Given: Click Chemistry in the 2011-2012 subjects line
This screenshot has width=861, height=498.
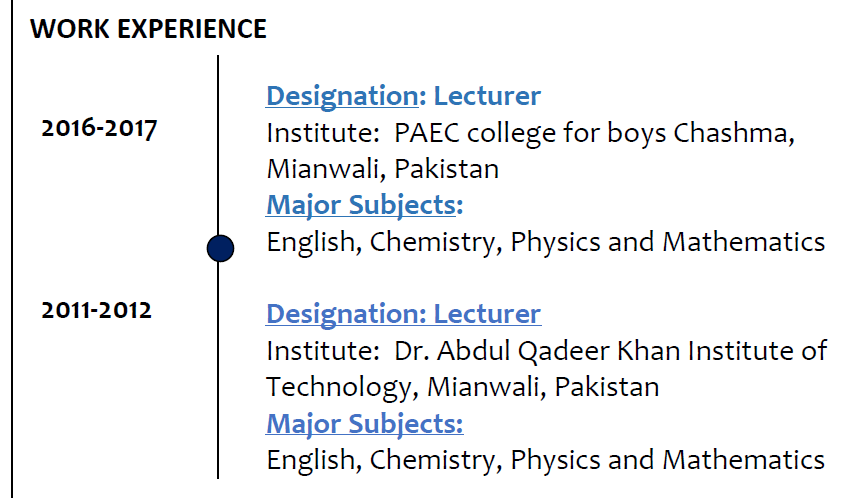Looking at the screenshot, I should 436,460.
